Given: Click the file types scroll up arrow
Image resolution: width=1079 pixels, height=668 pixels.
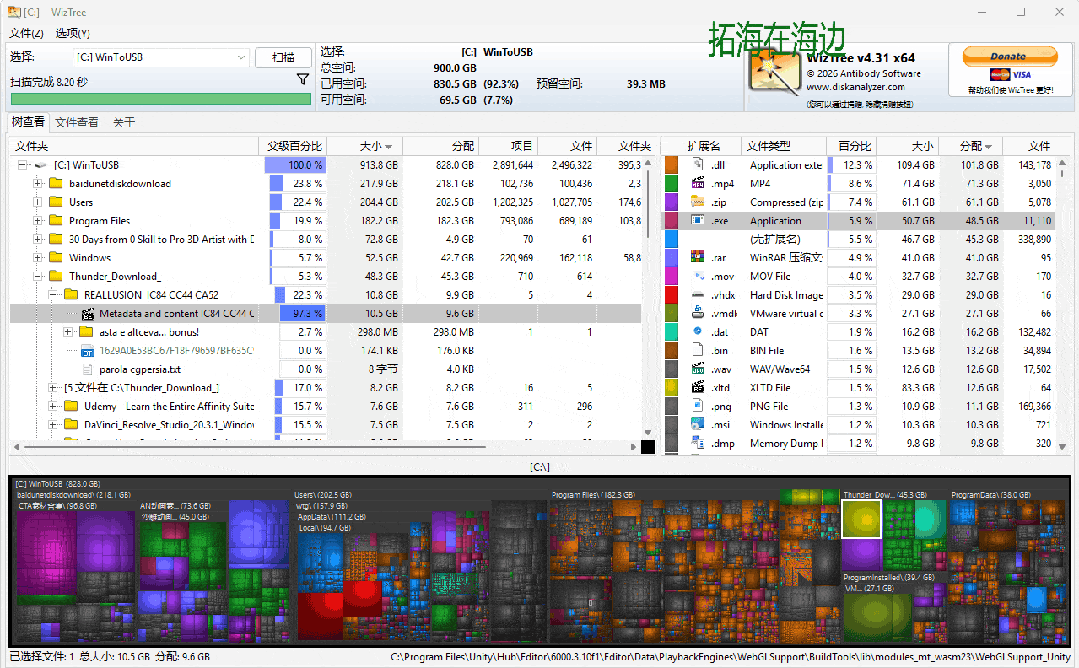Looking at the screenshot, I should 1062,164.
